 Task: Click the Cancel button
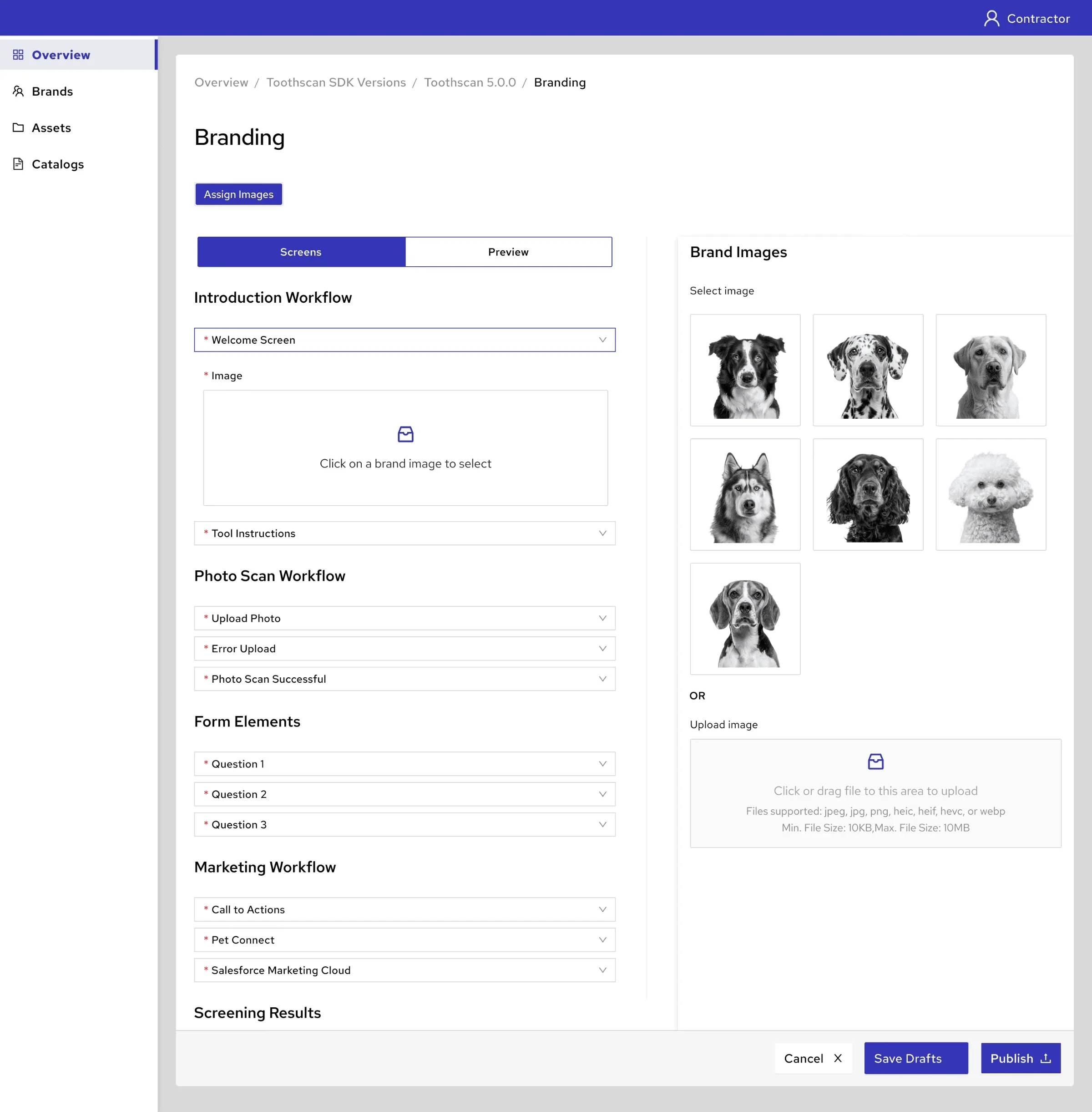click(813, 1058)
